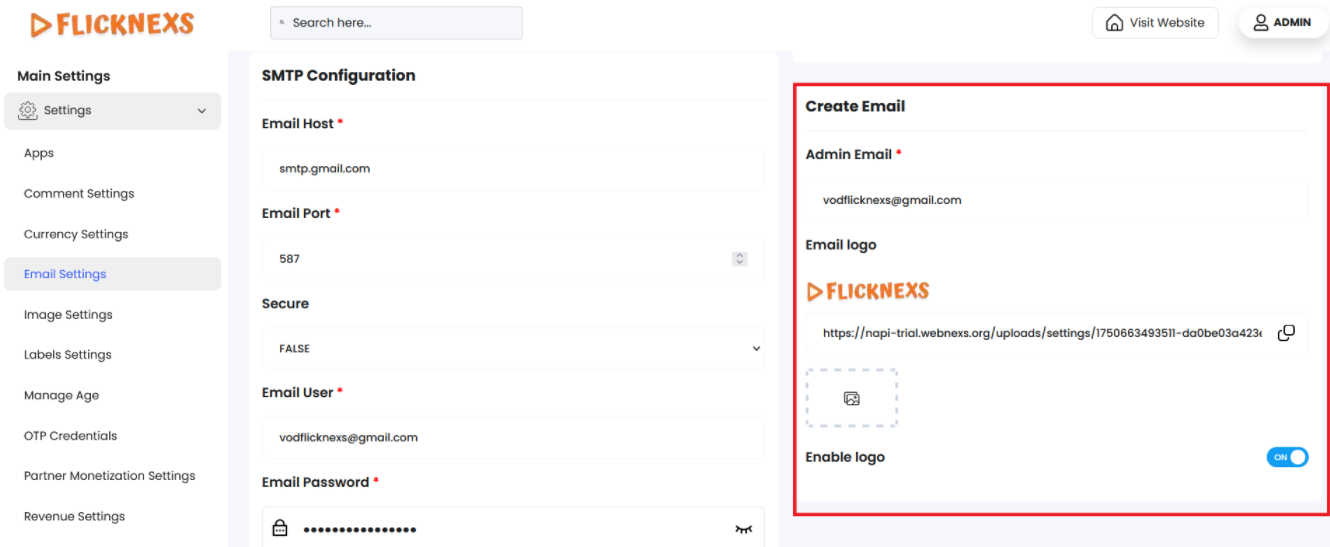Collapse the Settings menu chevron

coord(202,111)
